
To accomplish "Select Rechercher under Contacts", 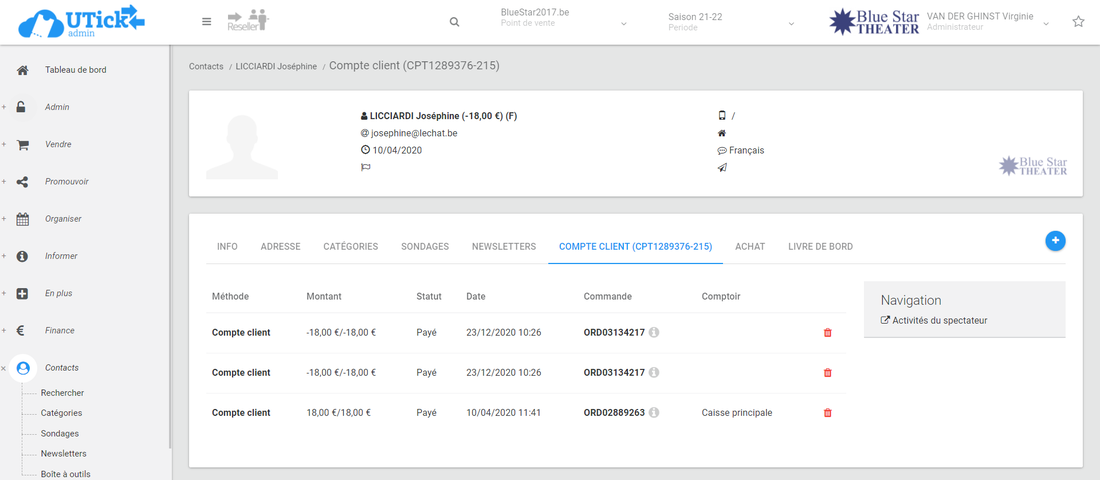I will (62, 393).
